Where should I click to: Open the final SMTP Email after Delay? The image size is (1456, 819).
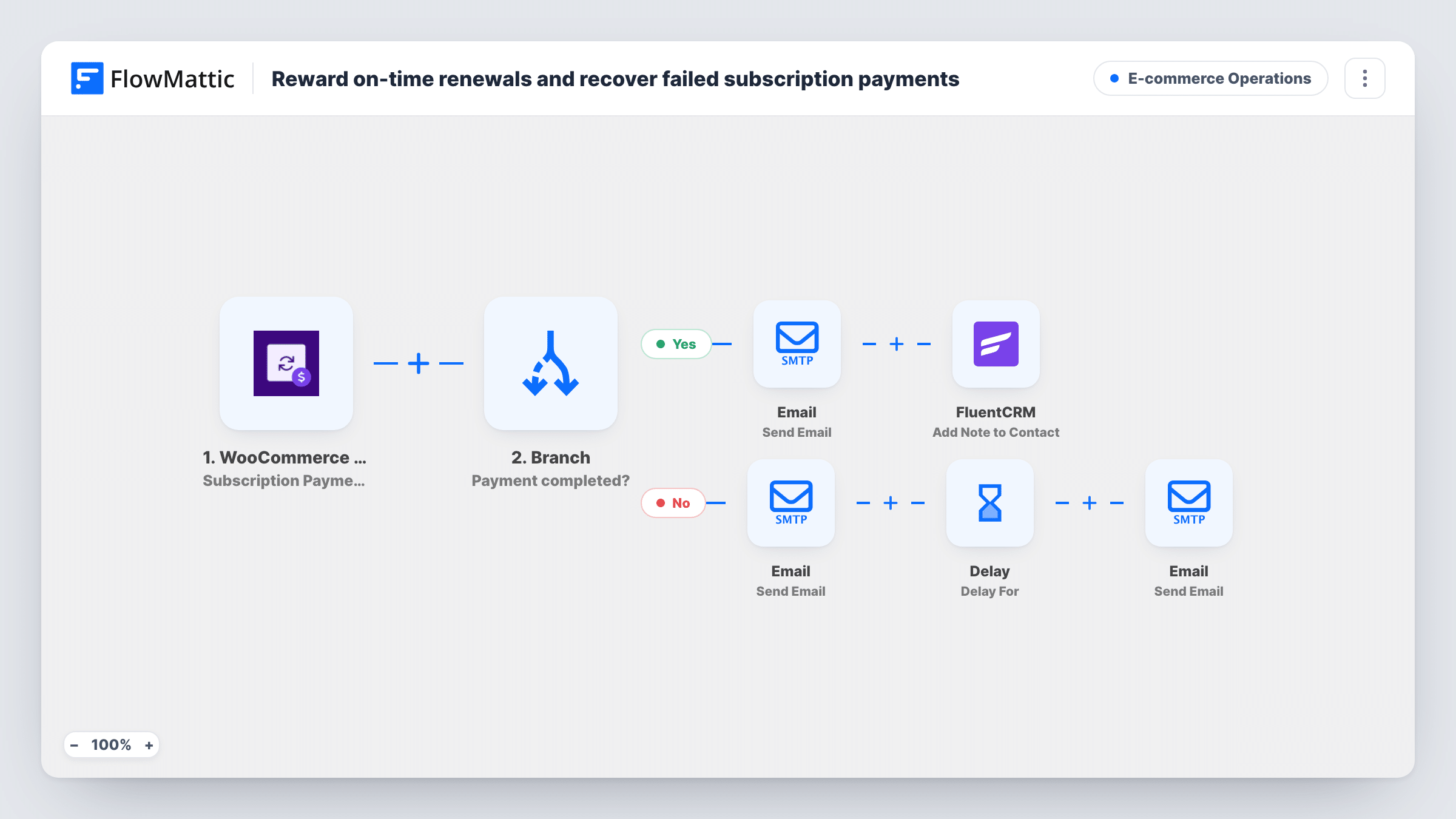[x=1189, y=503]
